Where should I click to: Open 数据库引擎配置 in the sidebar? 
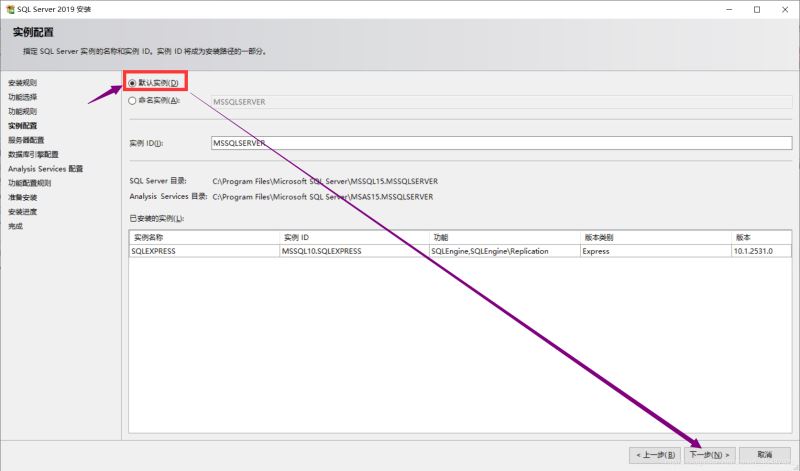(33, 155)
